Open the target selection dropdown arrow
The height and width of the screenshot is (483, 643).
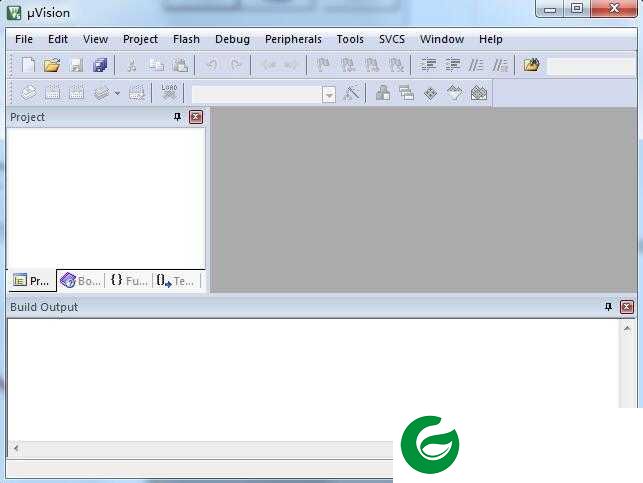click(328, 95)
